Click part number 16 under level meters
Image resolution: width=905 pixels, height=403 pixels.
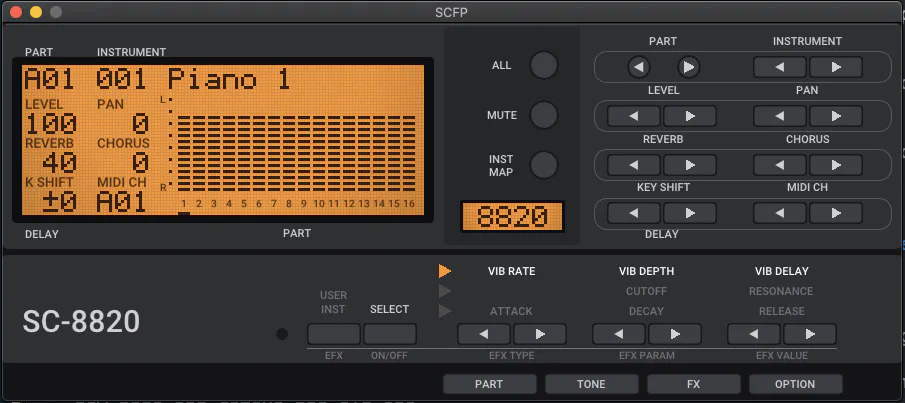(409, 204)
